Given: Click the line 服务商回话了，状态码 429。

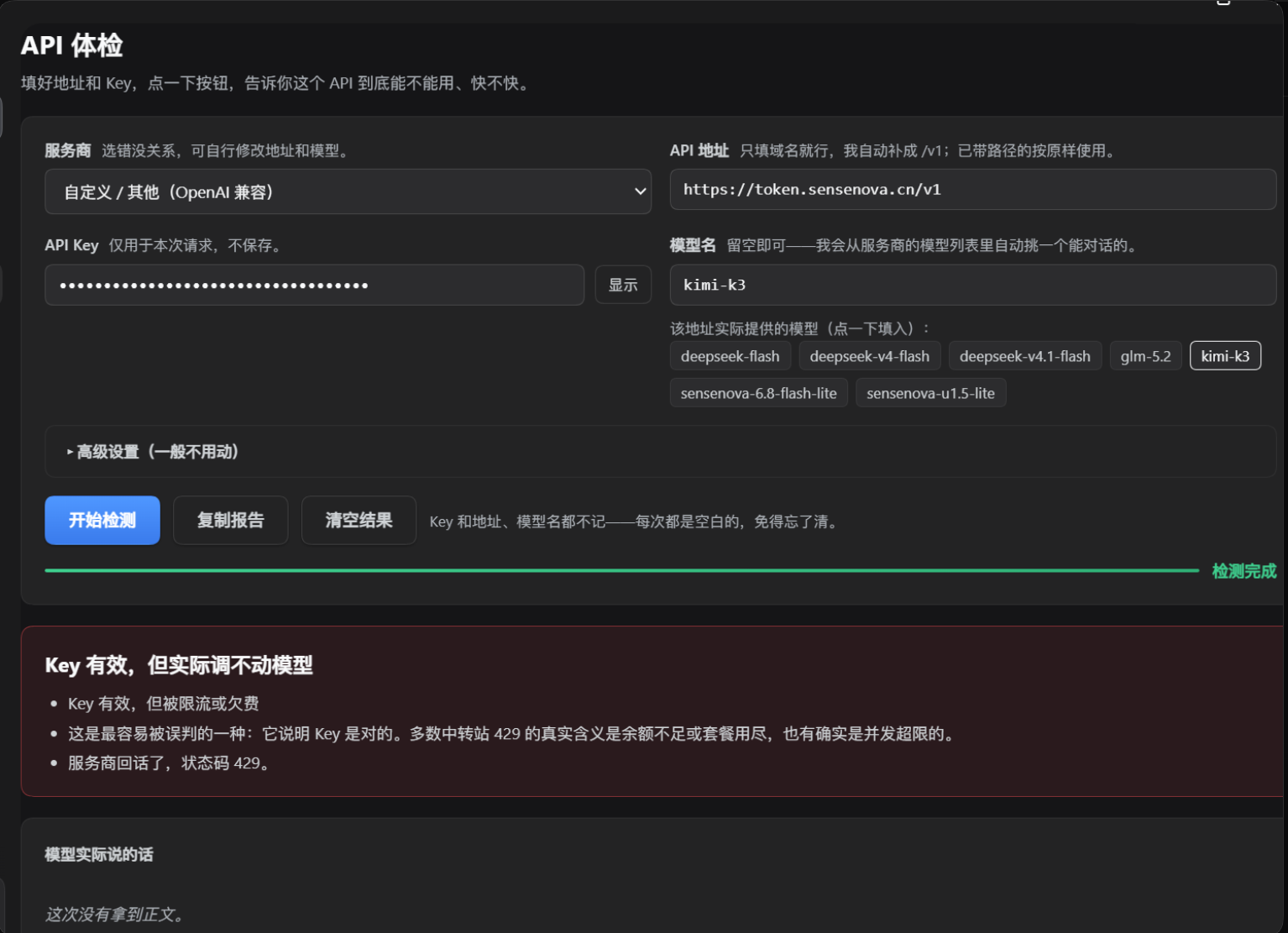Looking at the screenshot, I should 169,763.
